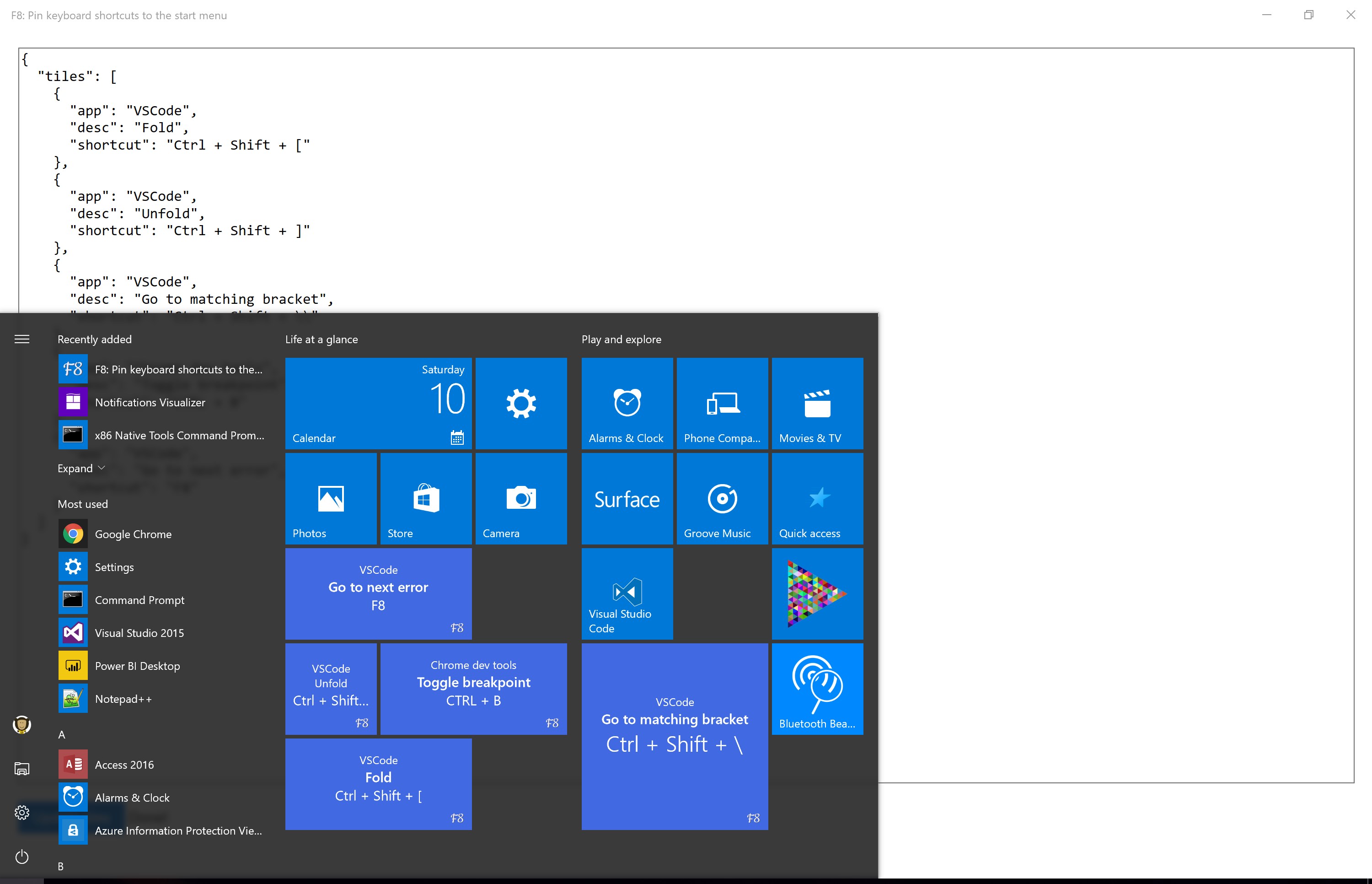Image resolution: width=1372 pixels, height=884 pixels.
Task: Launch the Groove Music tile
Action: coord(722,498)
